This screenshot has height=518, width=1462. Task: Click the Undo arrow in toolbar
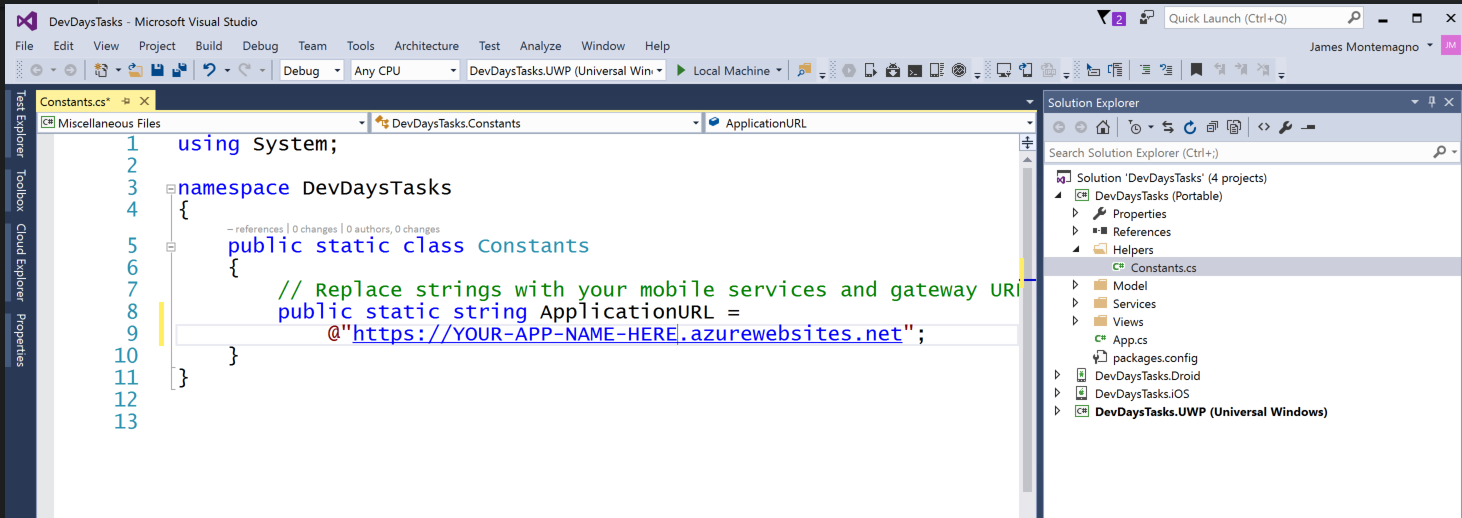[x=209, y=71]
